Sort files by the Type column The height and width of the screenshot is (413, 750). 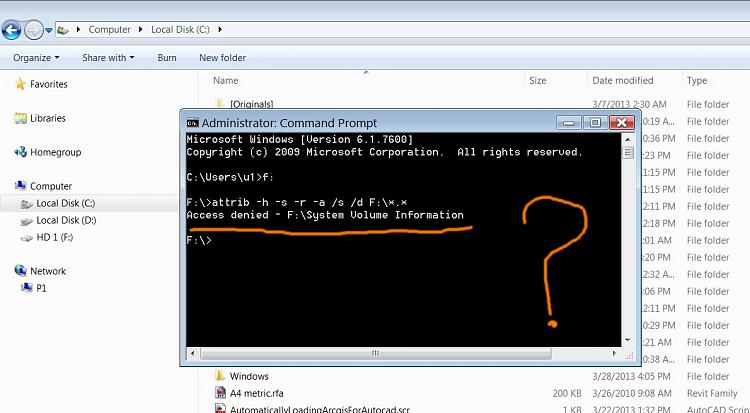(x=696, y=80)
